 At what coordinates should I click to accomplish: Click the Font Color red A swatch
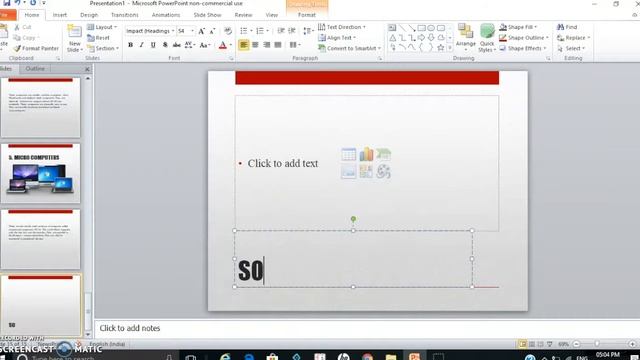point(223,45)
